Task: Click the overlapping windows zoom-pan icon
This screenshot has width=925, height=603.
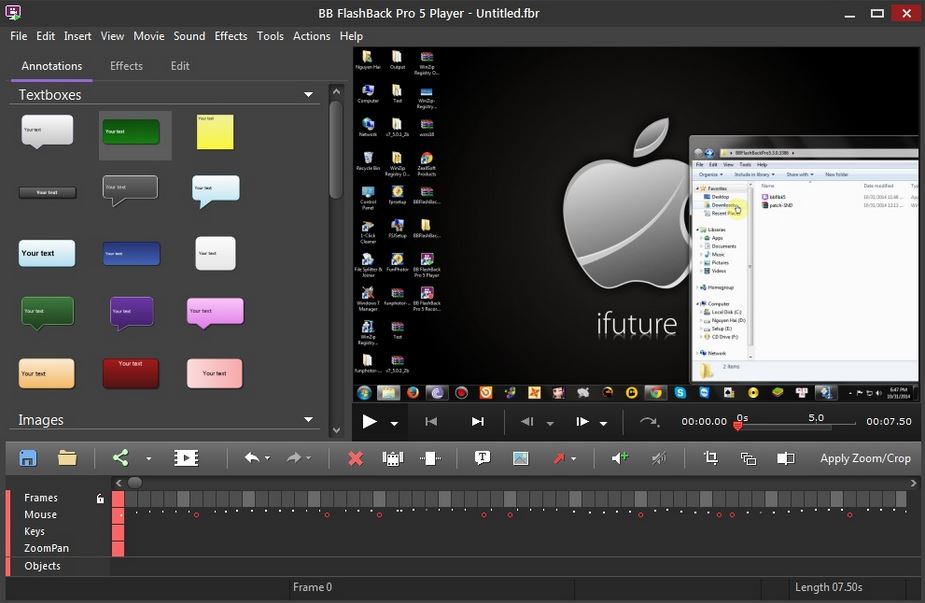Action: point(748,458)
